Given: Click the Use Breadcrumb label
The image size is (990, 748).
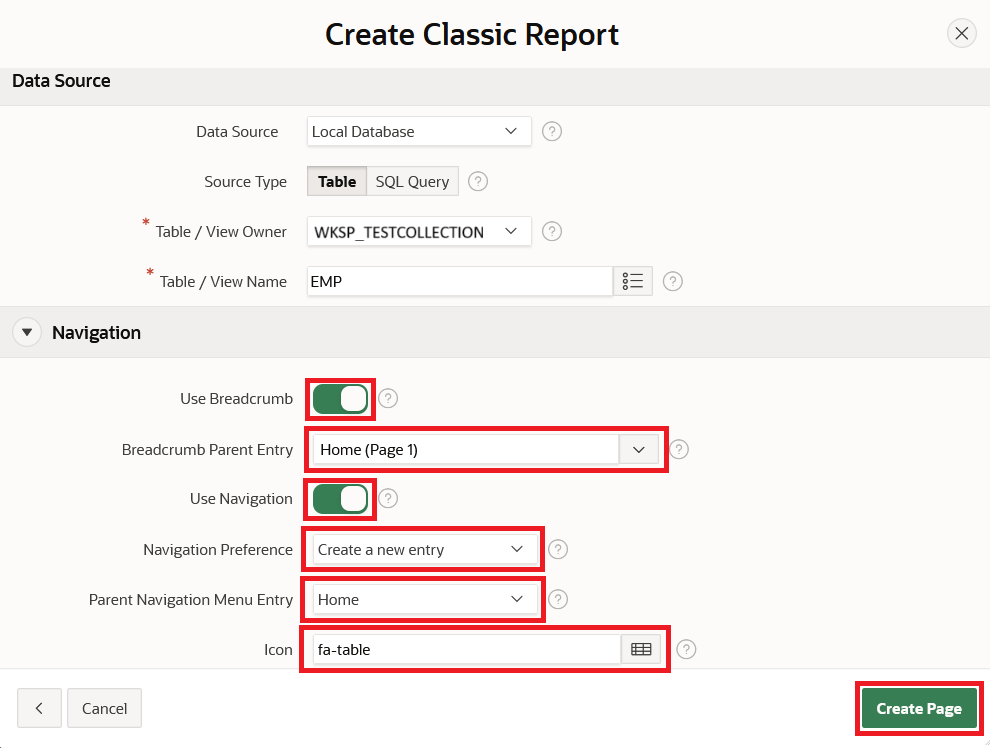Looking at the screenshot, I should click(x=237, y=399).
